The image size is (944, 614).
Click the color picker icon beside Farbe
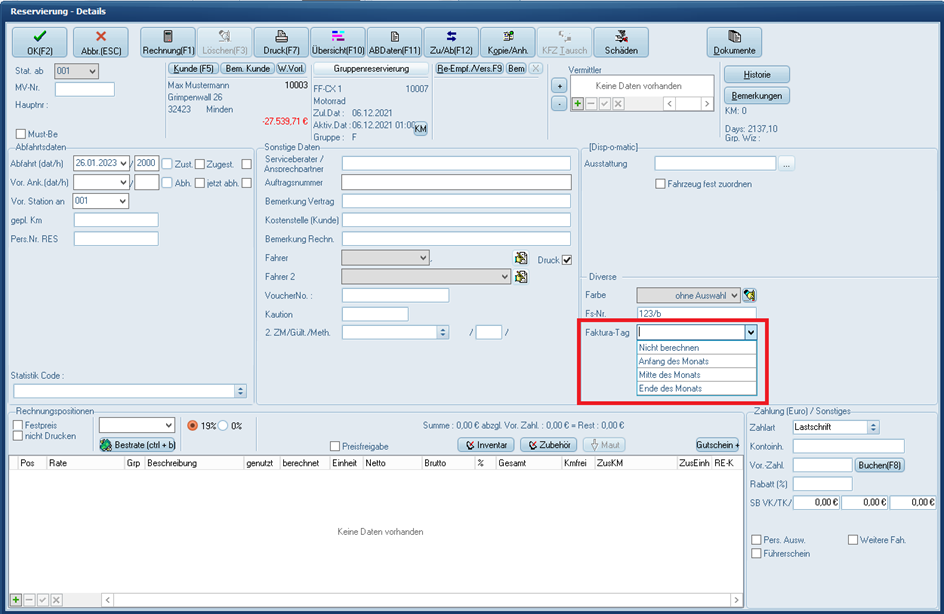(749, 295)
